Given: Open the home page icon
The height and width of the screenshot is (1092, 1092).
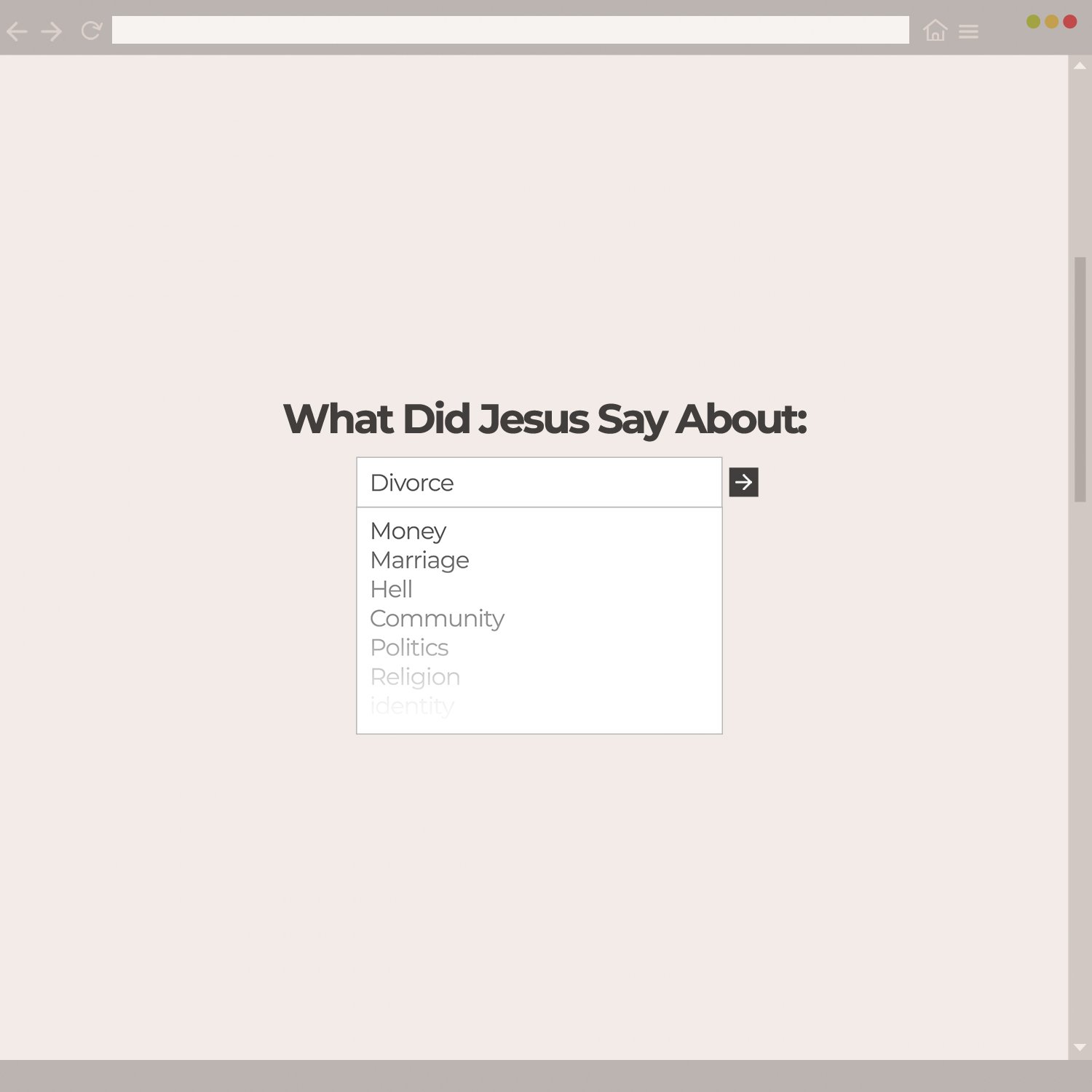Looking at the screenshot, I should tap(935, 31).
